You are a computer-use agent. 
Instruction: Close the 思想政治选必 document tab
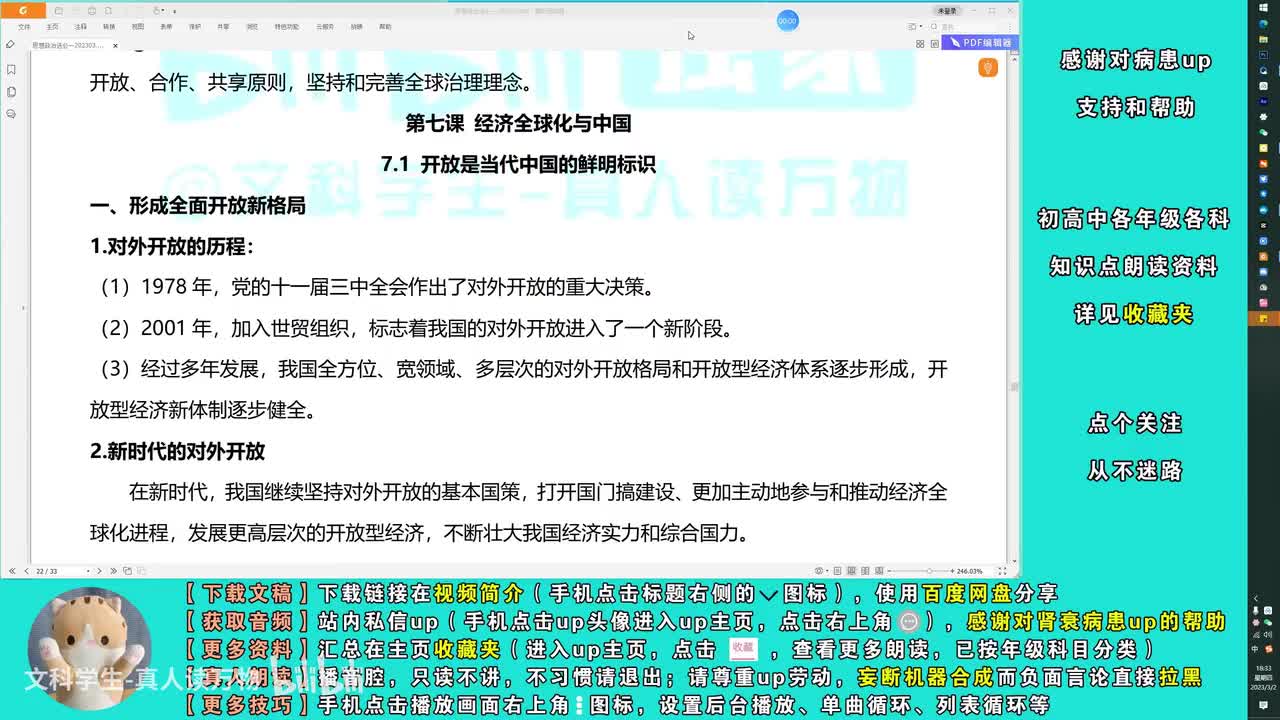[115, 45]
